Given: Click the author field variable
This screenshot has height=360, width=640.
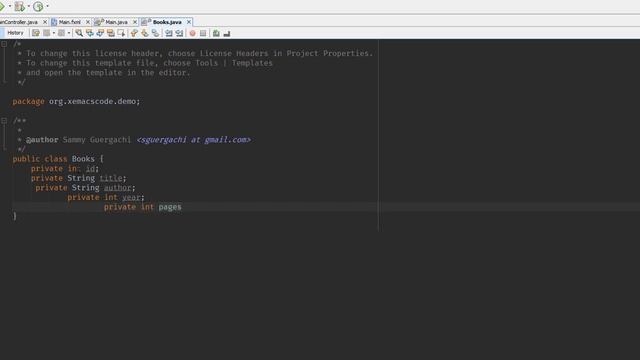Looking at the screenshot, I should pos(118,188).
